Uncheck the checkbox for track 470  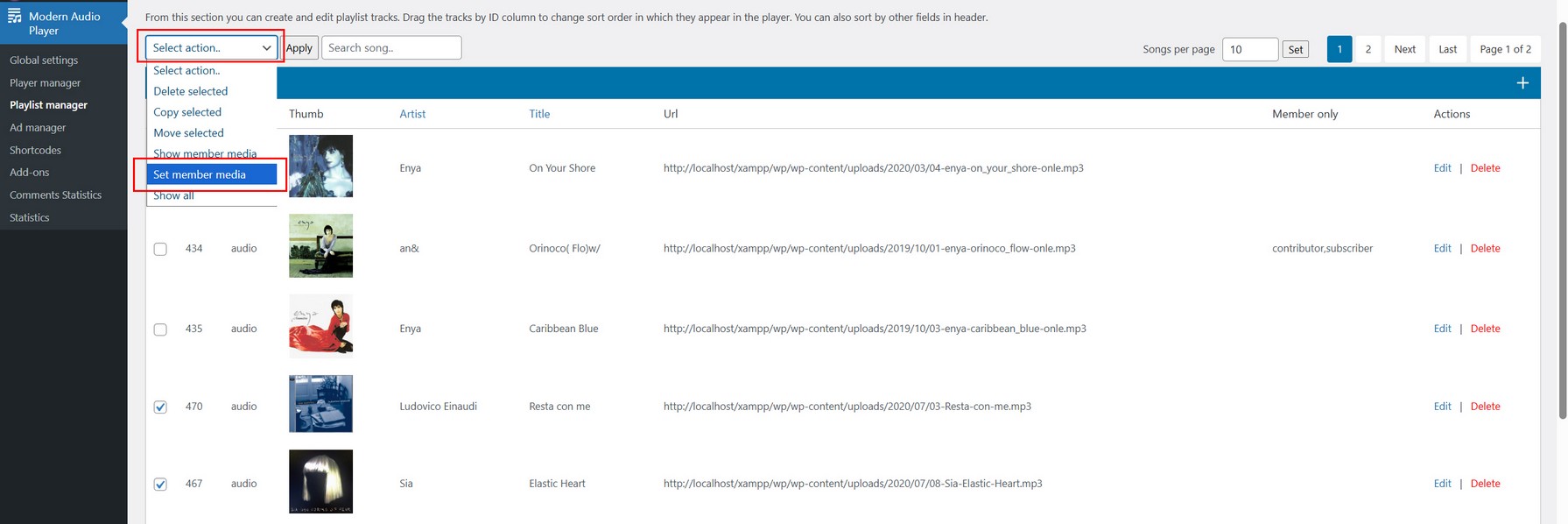[160, 407]
